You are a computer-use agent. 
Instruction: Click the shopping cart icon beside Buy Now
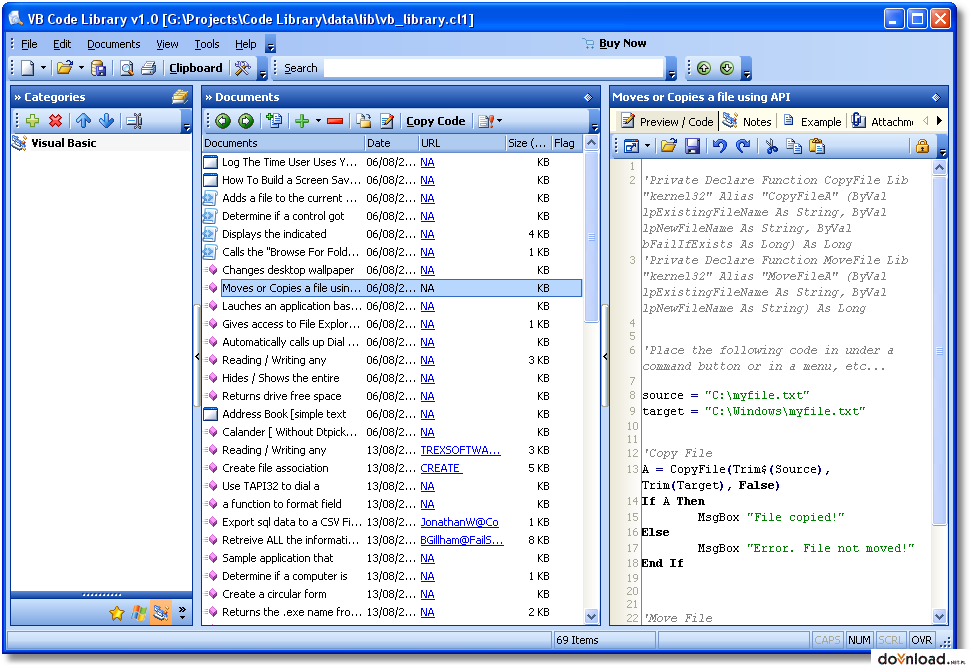[x=588, y=43]
